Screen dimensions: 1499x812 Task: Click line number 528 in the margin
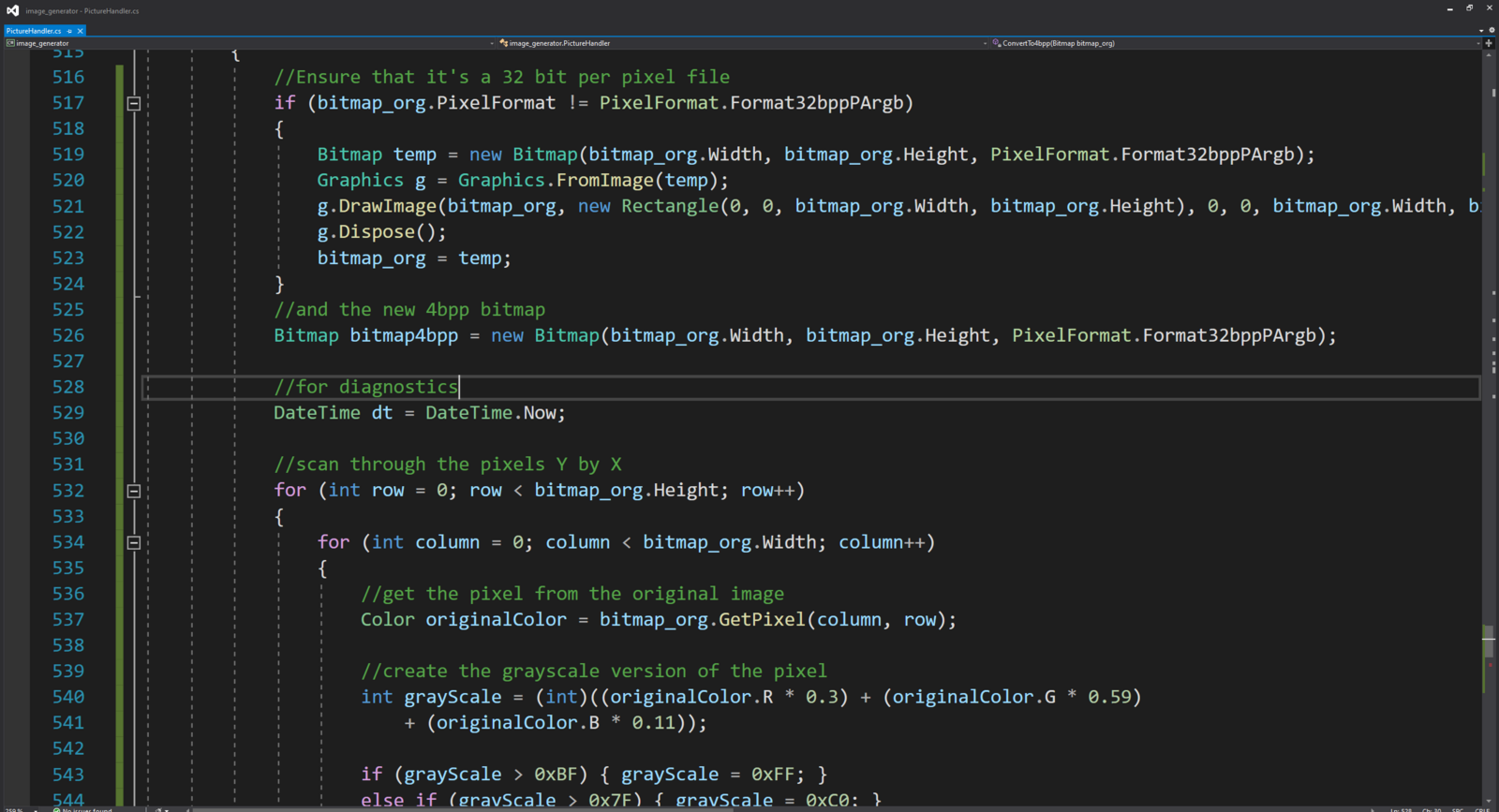(68, 387)
